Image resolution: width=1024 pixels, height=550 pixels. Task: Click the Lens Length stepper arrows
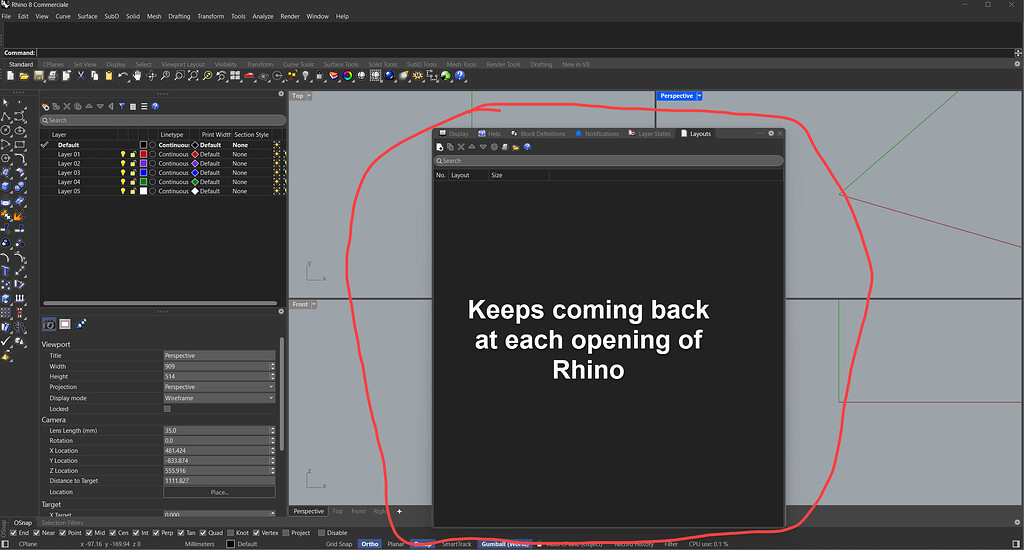(x=272, y=430)
